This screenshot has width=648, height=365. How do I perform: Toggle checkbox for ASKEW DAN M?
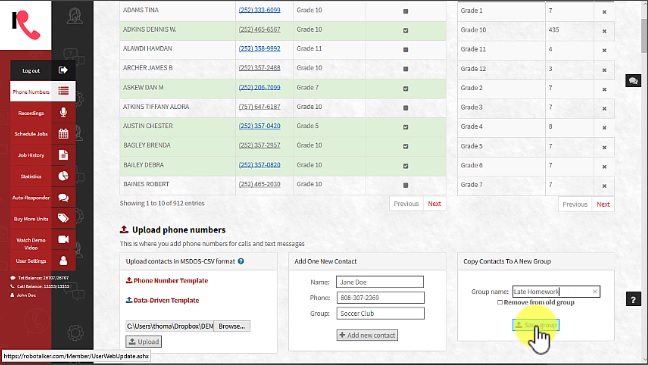(x=405, y=88)
